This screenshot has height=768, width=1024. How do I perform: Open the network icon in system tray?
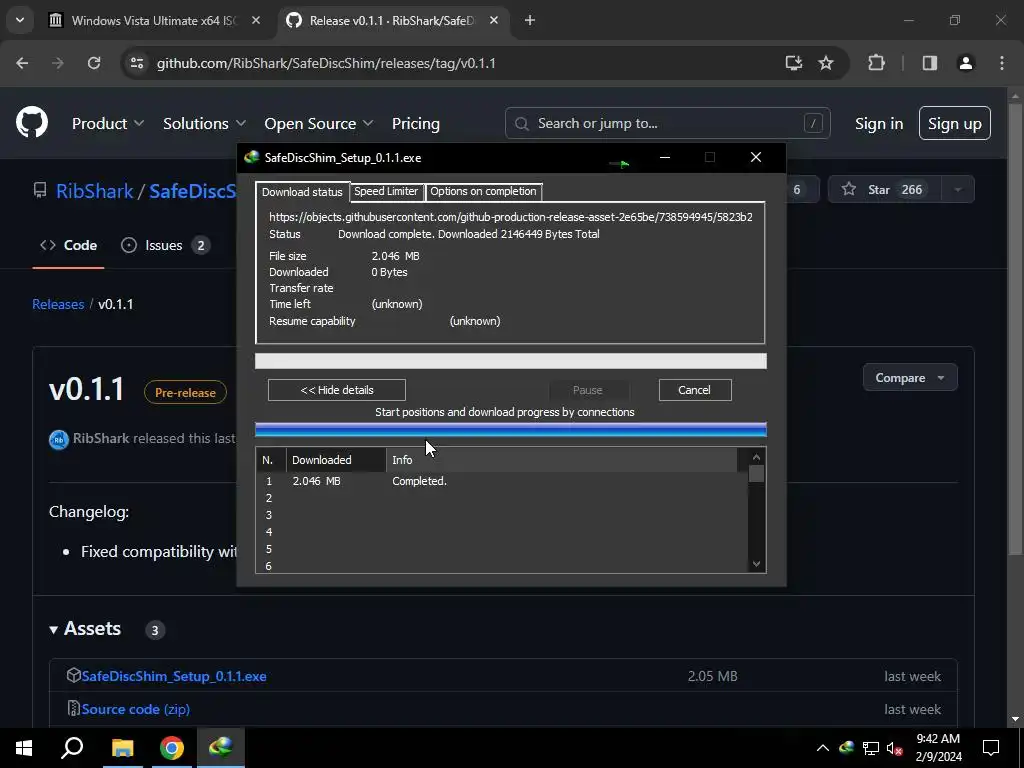coord(871,748)
